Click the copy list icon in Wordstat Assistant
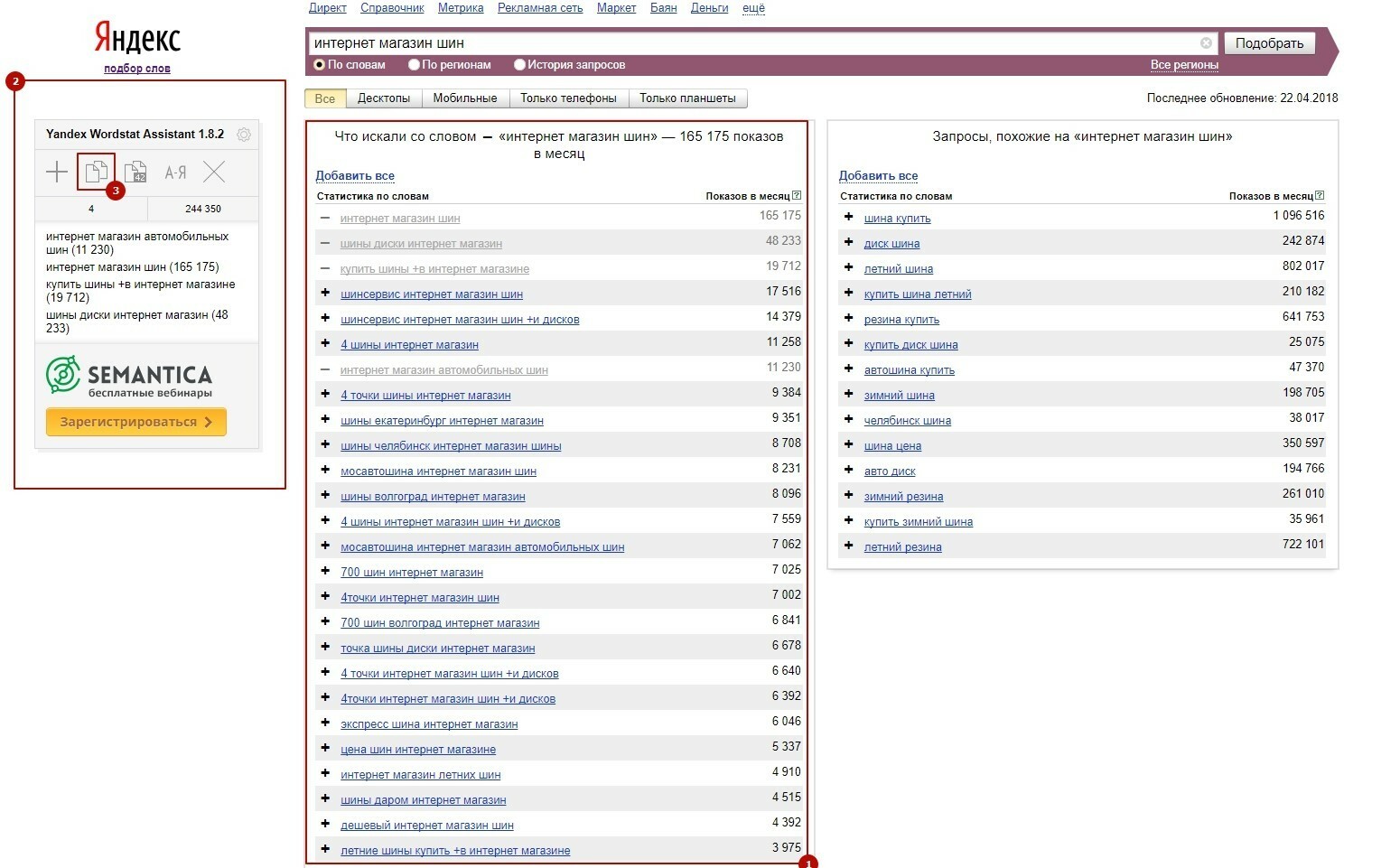The image size is (1400, 868). tap(96, 172)
